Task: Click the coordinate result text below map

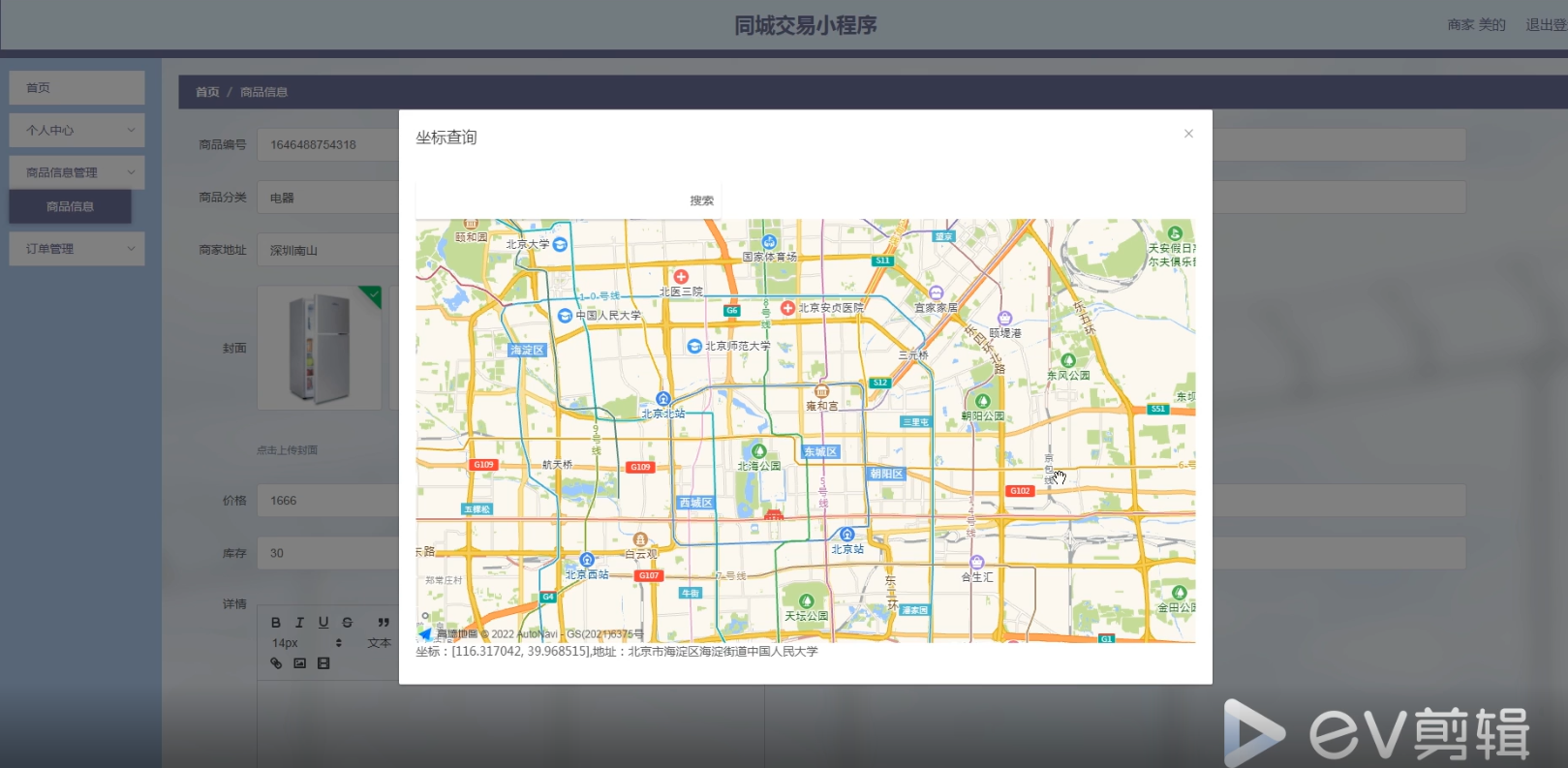Action: point(617,652)
